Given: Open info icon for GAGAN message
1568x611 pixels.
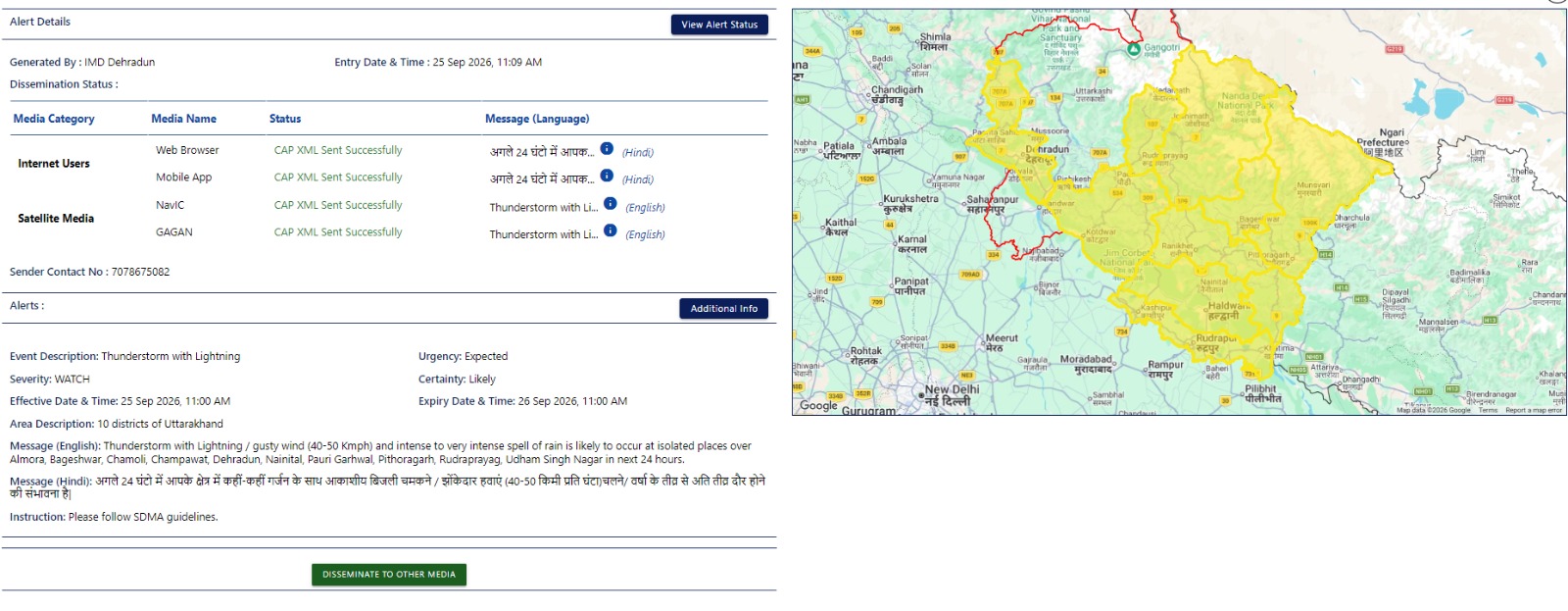Looking at the screenshot, I should 610,230.
